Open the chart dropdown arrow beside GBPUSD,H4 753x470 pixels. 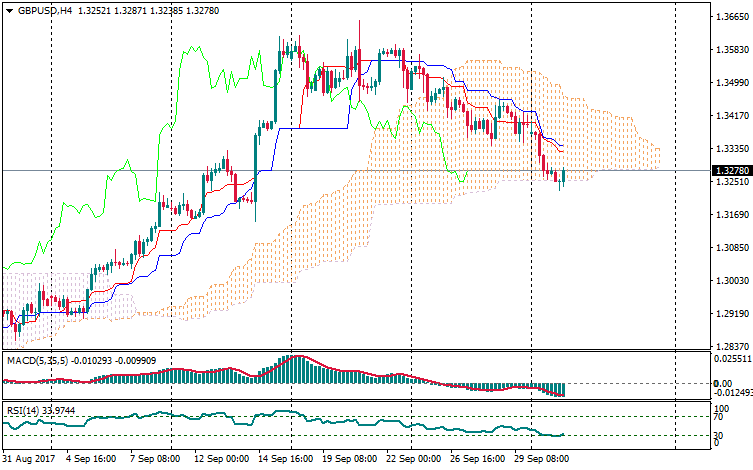(8, 11)
